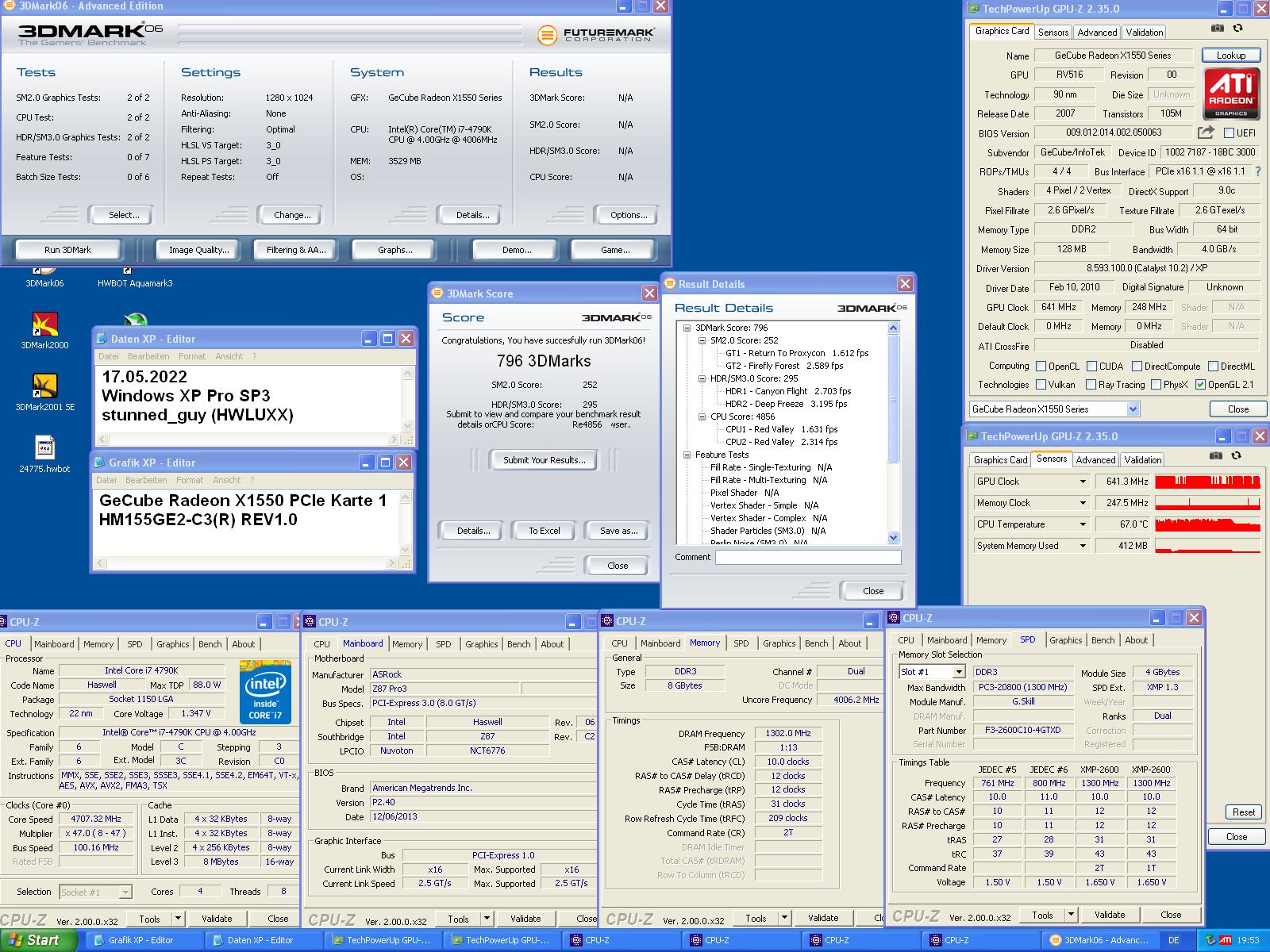Screen dimensions: 1270x952
Task: Click the BIOS share/export arrow icon in GPU-Z
Action: pos(1206,132)
